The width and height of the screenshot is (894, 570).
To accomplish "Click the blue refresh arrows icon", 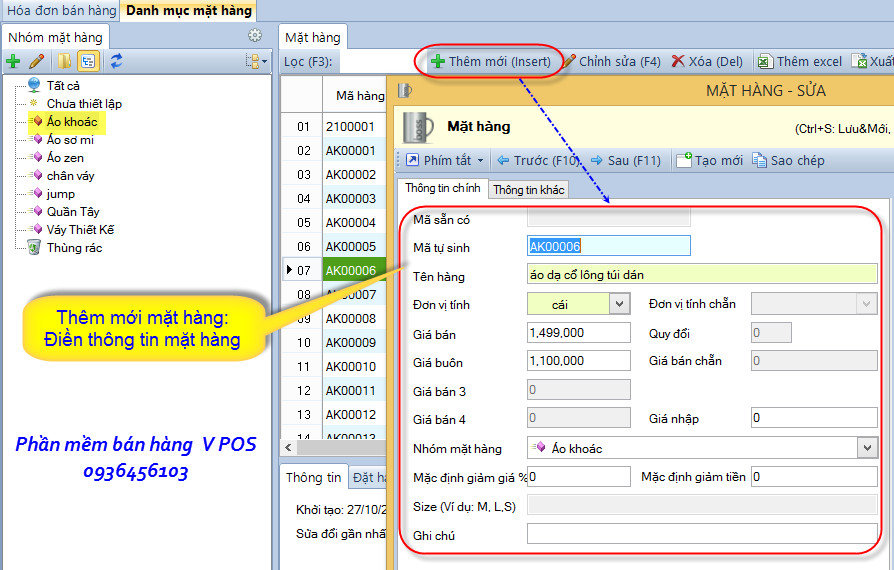I will pyautogui.click(x=116, y=62).
